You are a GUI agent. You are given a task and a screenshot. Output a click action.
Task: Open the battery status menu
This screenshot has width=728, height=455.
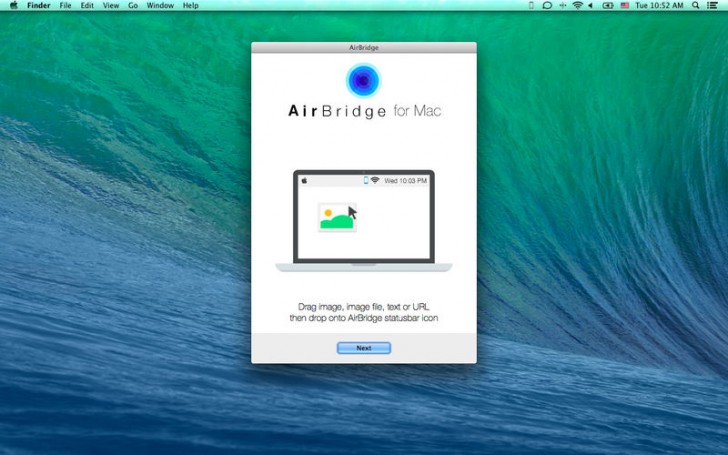pos(607,6)
